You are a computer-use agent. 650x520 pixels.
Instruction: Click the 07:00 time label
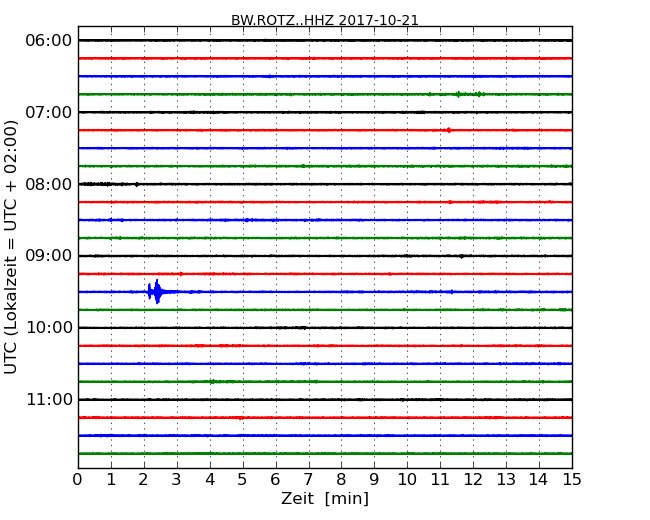pos(49,112)
